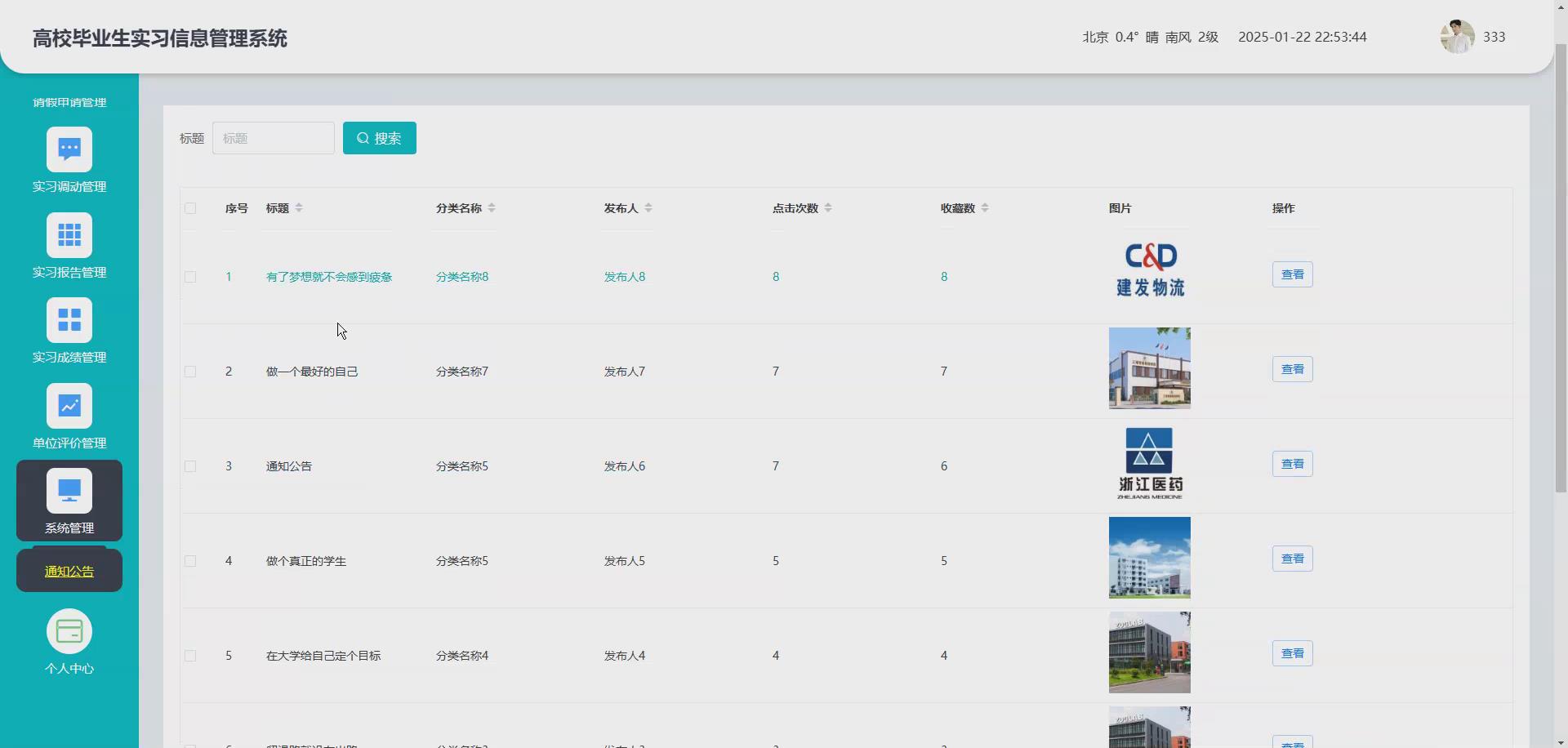Open 单位评价管理 chart icon in sidebar
This screenshot has height=748, width=1568.
69,406
